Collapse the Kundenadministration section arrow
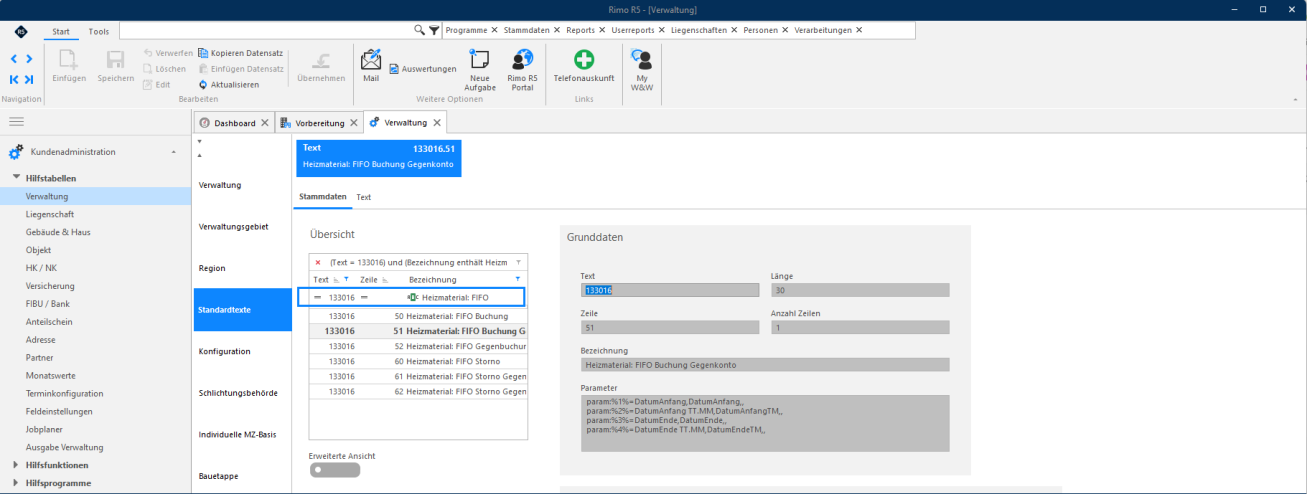This screenshot has height=494, width=1307. (x=174, y=152)
